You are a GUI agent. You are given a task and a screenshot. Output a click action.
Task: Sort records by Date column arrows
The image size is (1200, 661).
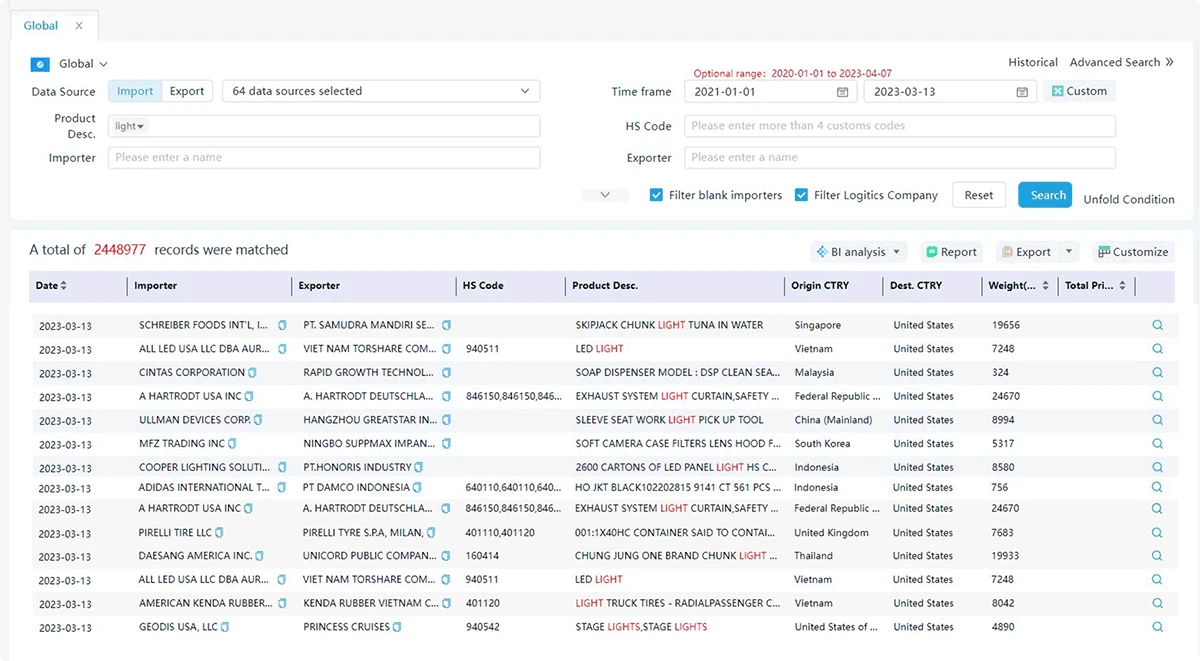coord(64,286)
